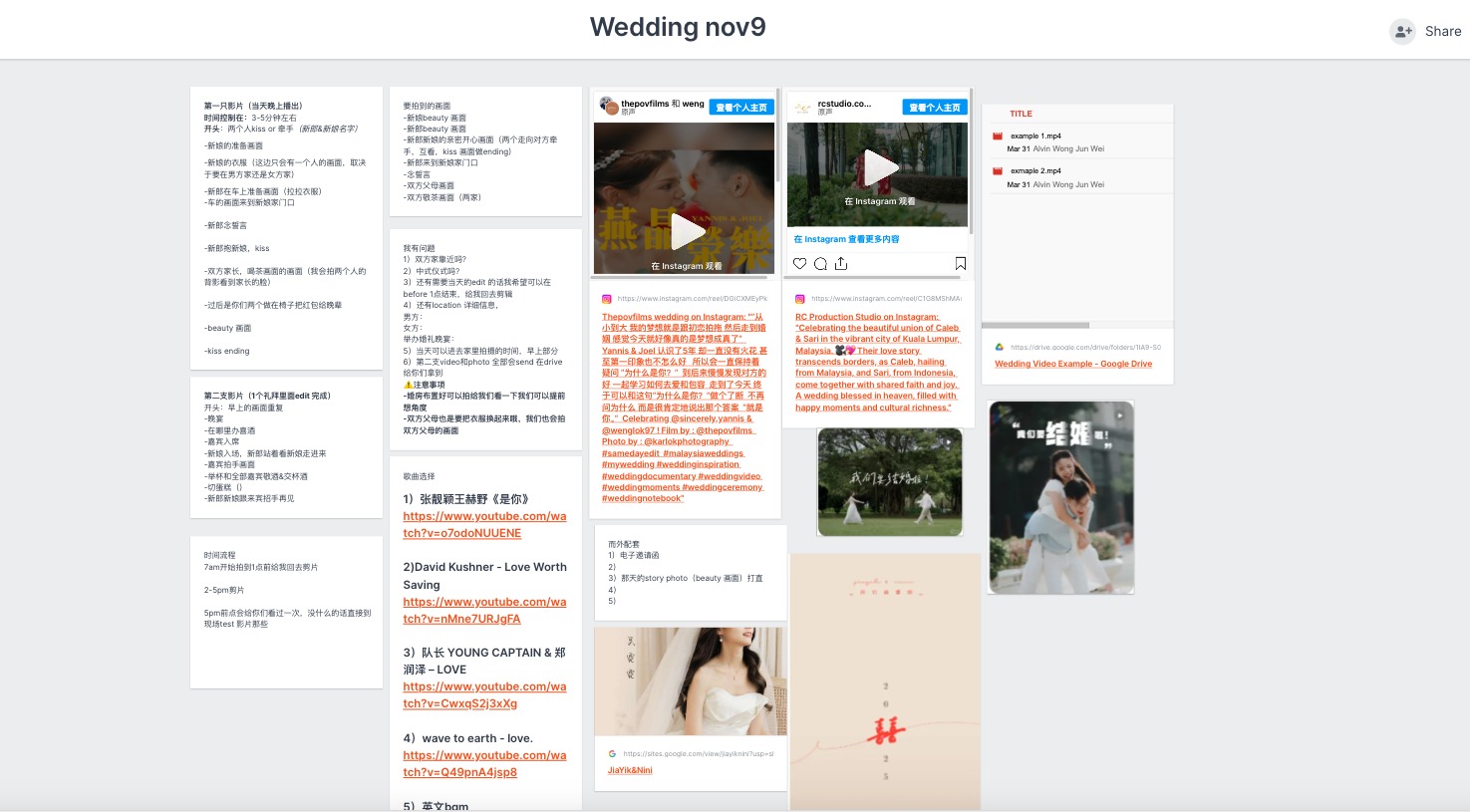This screenshot has height=812, width=1470.
Task: Play the thepovfilms wedding reel
Action: tap(685, 231)
